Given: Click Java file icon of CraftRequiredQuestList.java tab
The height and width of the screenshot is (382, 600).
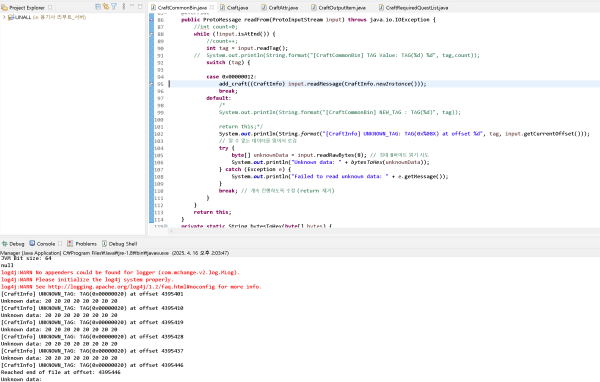Looking at the screenshot, I should [x=382, y=7].
